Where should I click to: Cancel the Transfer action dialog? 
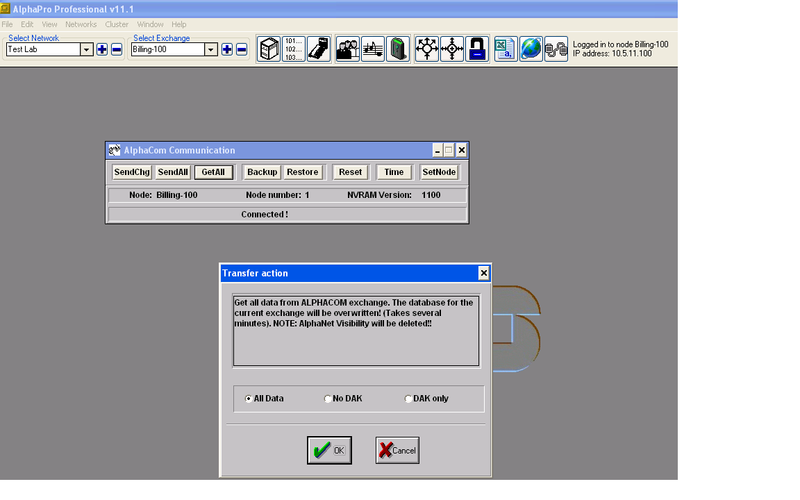[397, 450]
